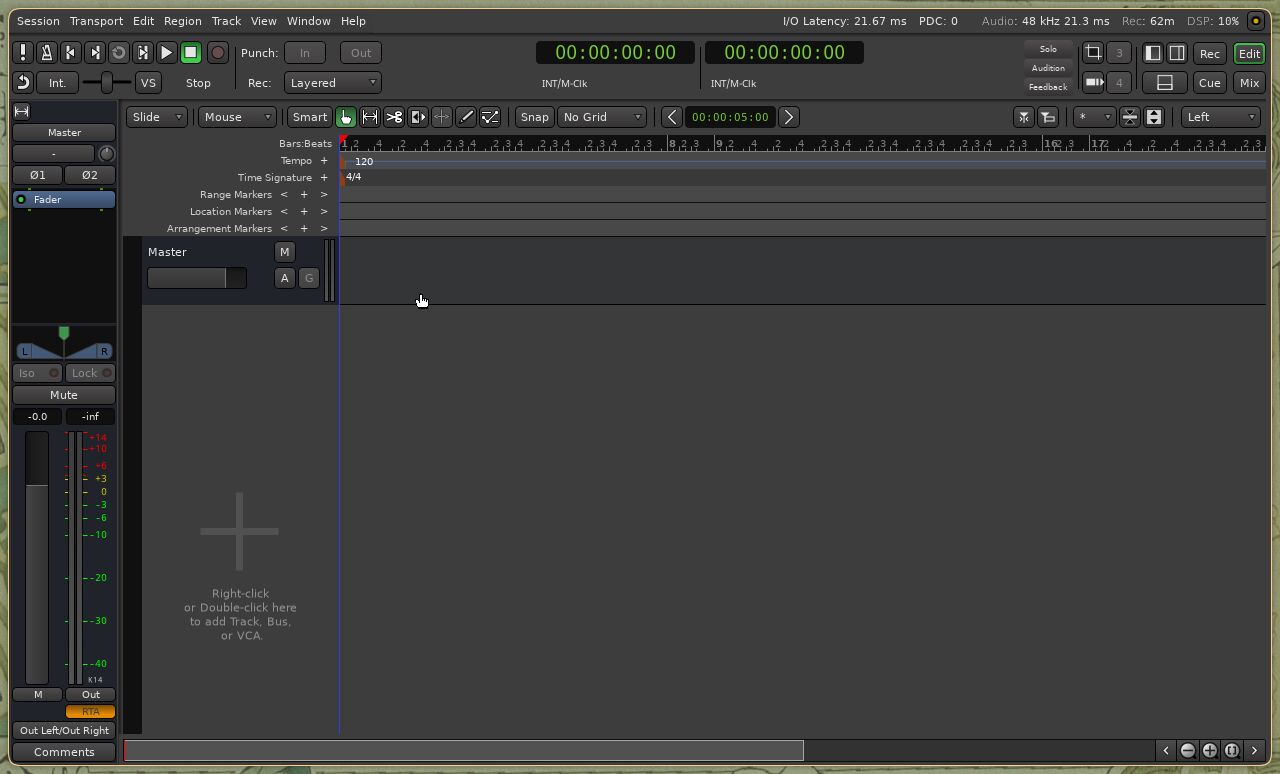Image resolution: width=1280 pixels, height=774 pixels.
Task: Click the orange RTA button
Action: click(x=90, y=712)
